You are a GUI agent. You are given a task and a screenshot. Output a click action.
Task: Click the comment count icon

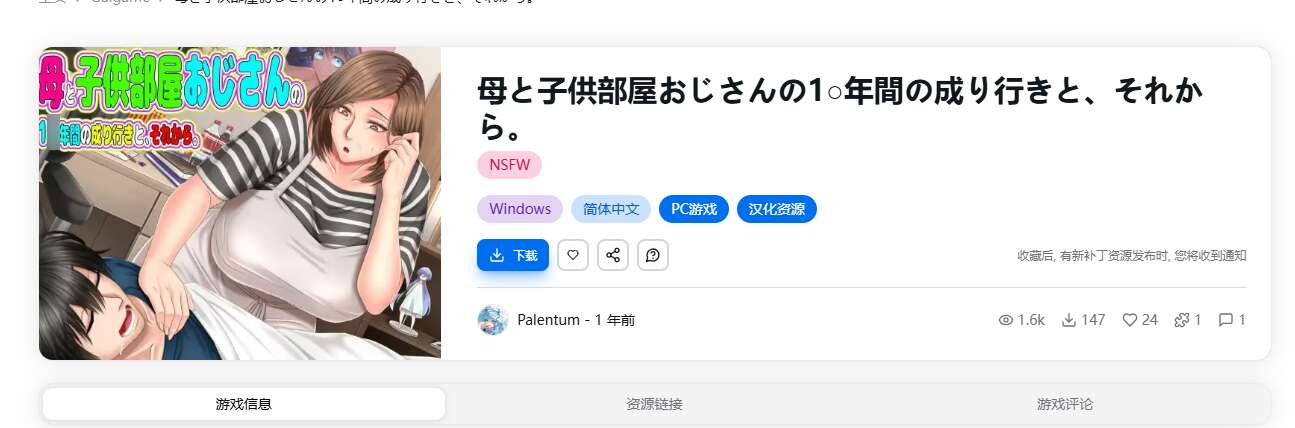1225,320
